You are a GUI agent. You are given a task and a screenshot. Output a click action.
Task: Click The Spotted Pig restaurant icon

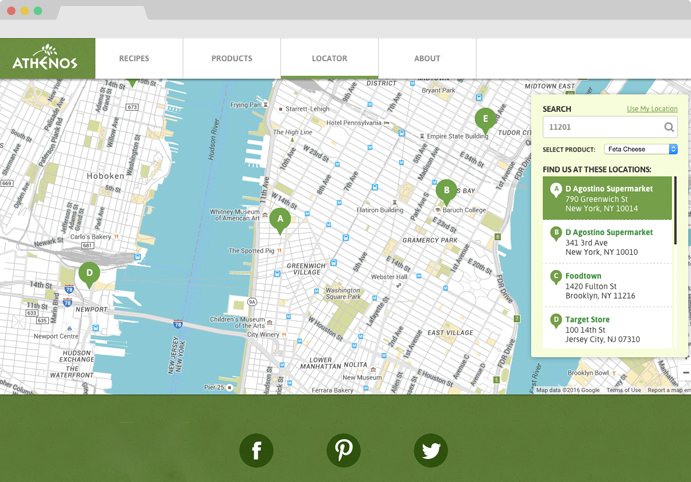point(279,251)
